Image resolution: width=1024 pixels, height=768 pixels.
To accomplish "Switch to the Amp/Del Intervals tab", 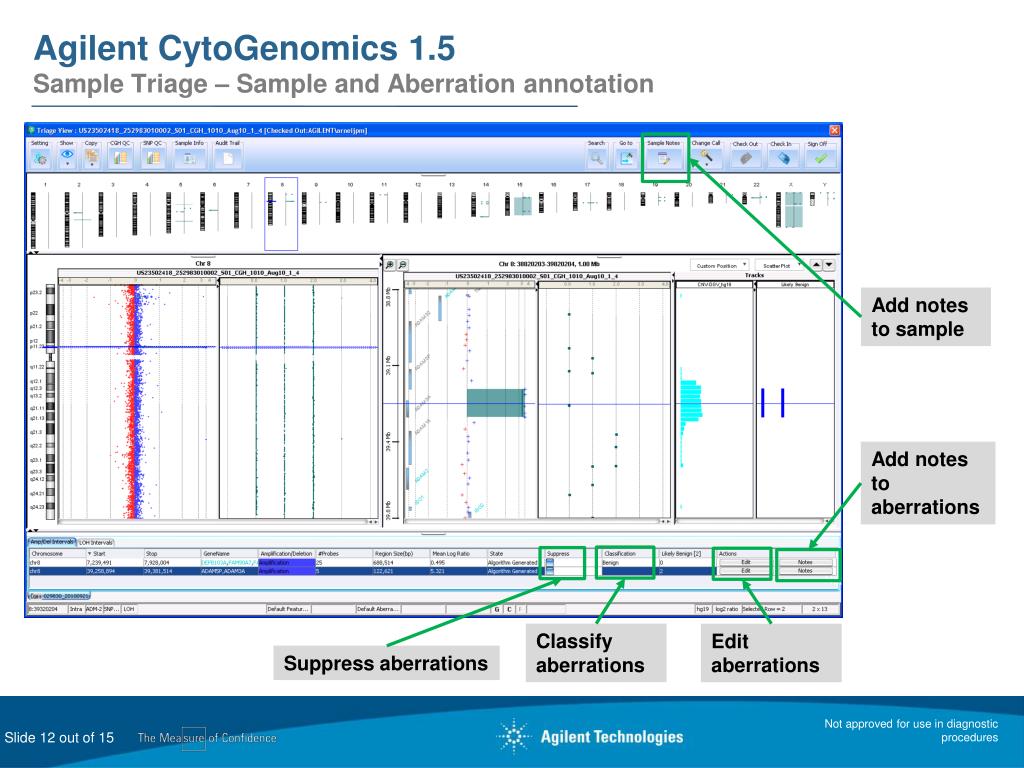I will point(52,542).
